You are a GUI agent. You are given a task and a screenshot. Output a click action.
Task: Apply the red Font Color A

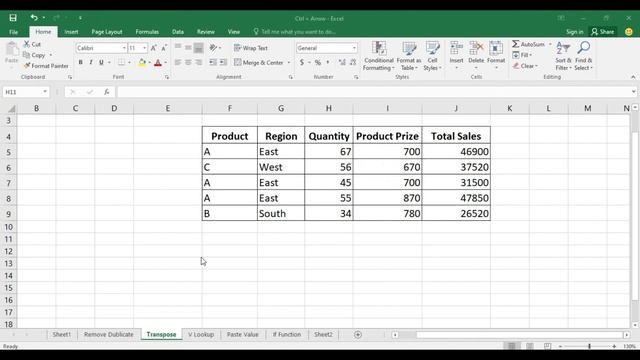(158, 62)
